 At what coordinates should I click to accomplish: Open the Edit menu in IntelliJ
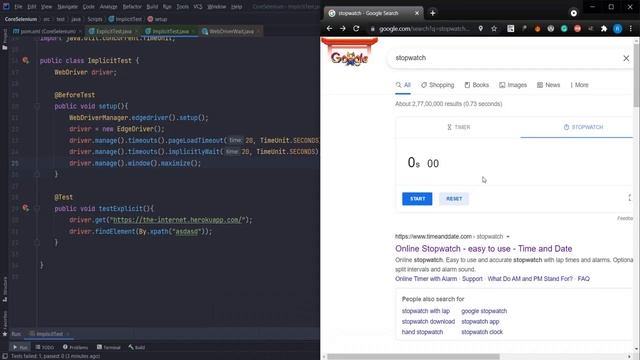32,7
